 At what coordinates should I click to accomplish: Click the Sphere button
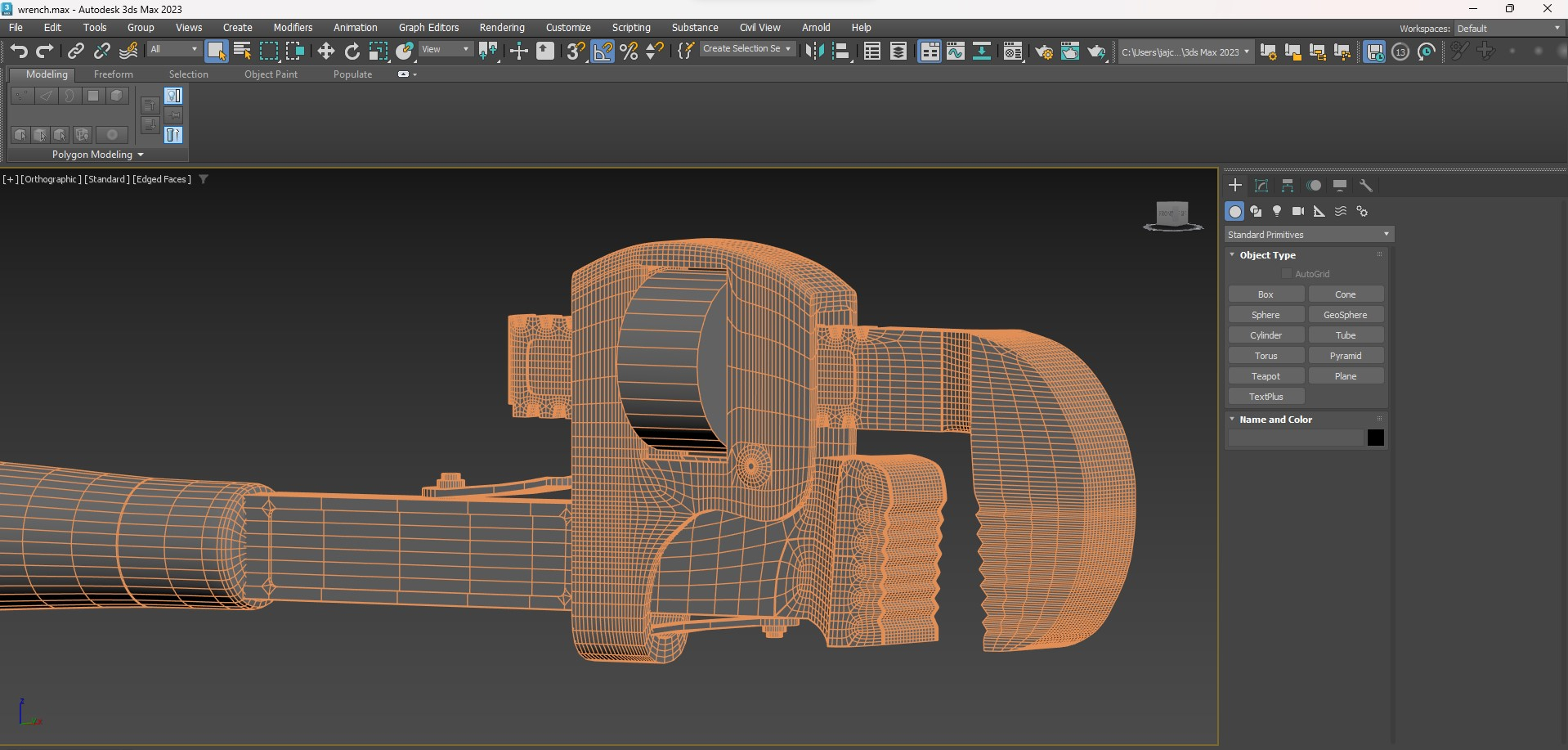pyautogui.click(x=1266, y=315)
